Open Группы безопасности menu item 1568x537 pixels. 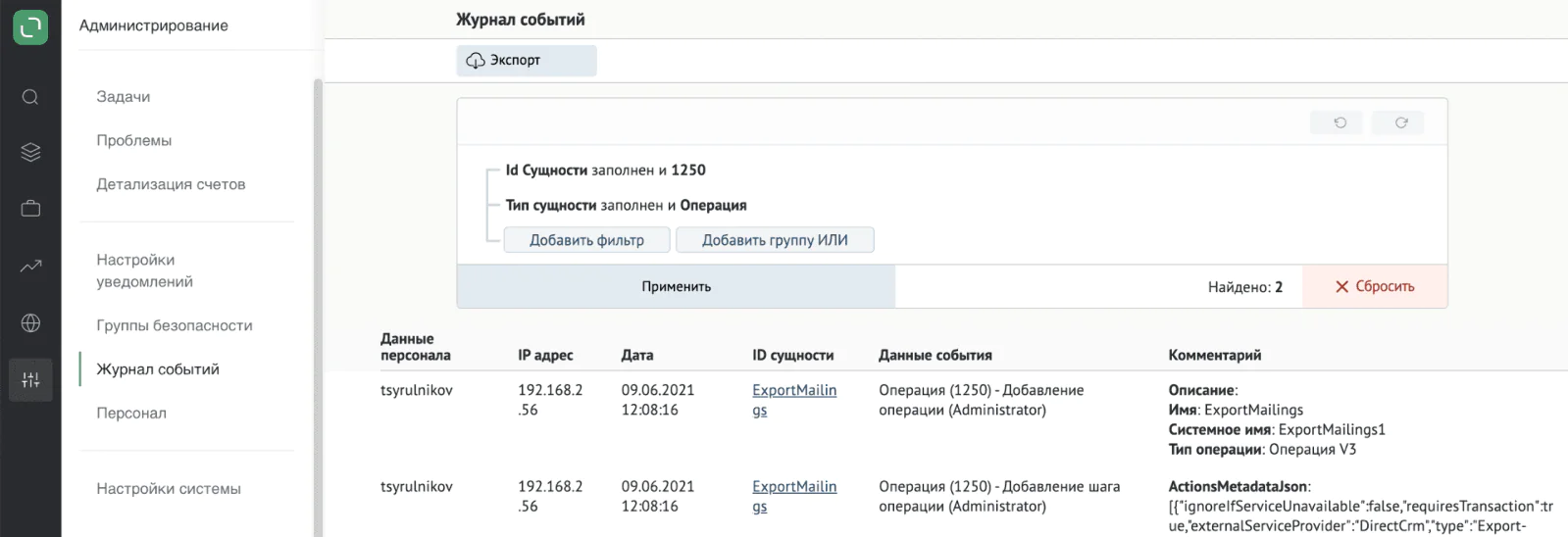(175, 325)
